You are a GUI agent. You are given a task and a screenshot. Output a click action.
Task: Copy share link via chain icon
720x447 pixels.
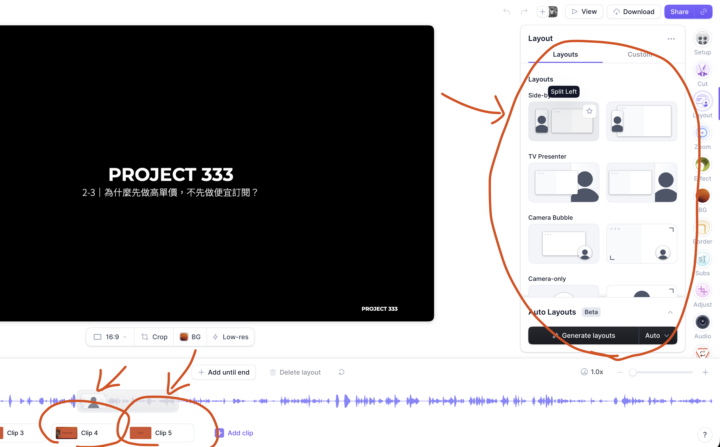click(703, 11)
